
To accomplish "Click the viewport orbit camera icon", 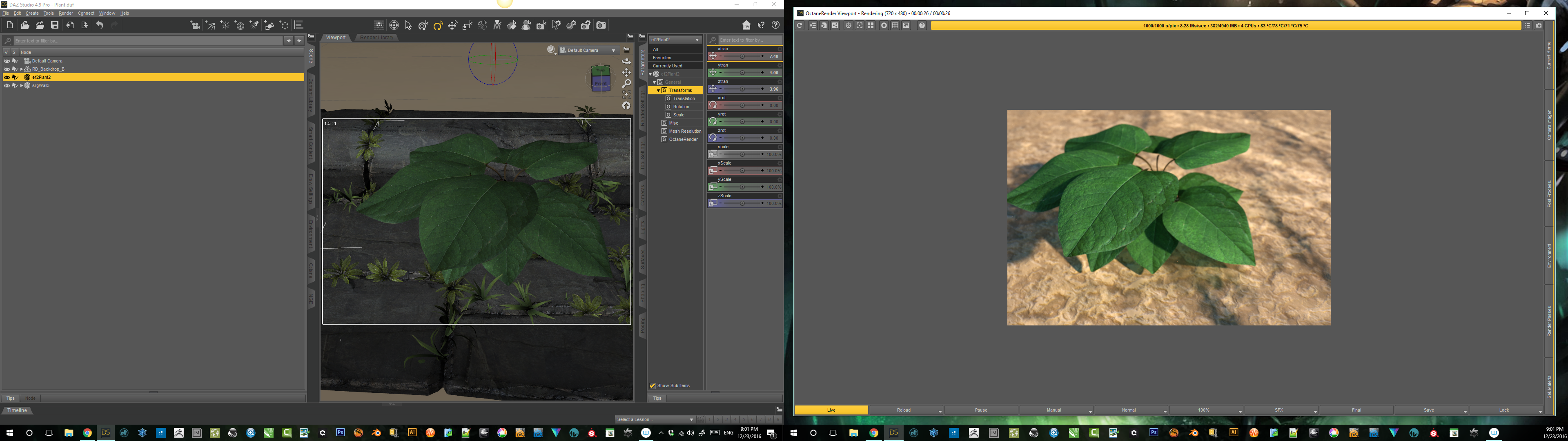I will (626, 61).
